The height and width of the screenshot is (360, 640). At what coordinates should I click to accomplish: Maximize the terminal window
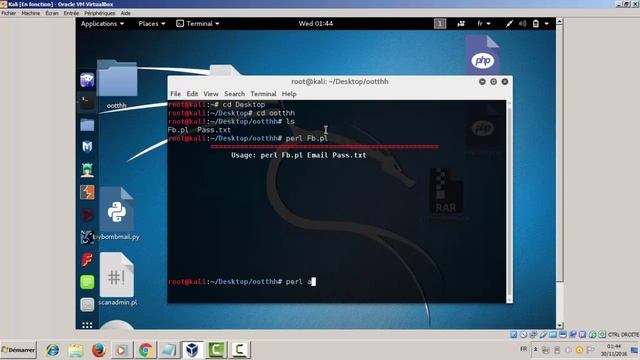click(493, 82)
